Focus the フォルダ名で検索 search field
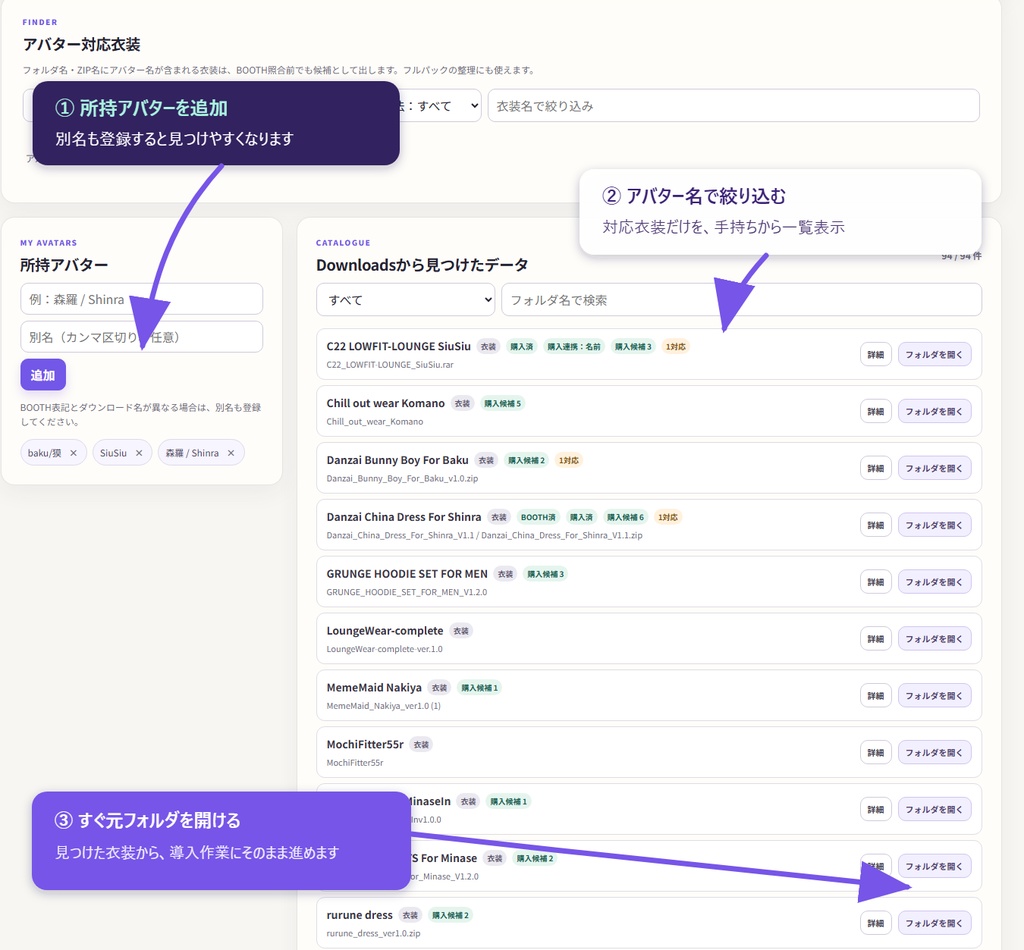This screenshot has width=1024, height=950. pyautogui.click(x=741, y=300)
